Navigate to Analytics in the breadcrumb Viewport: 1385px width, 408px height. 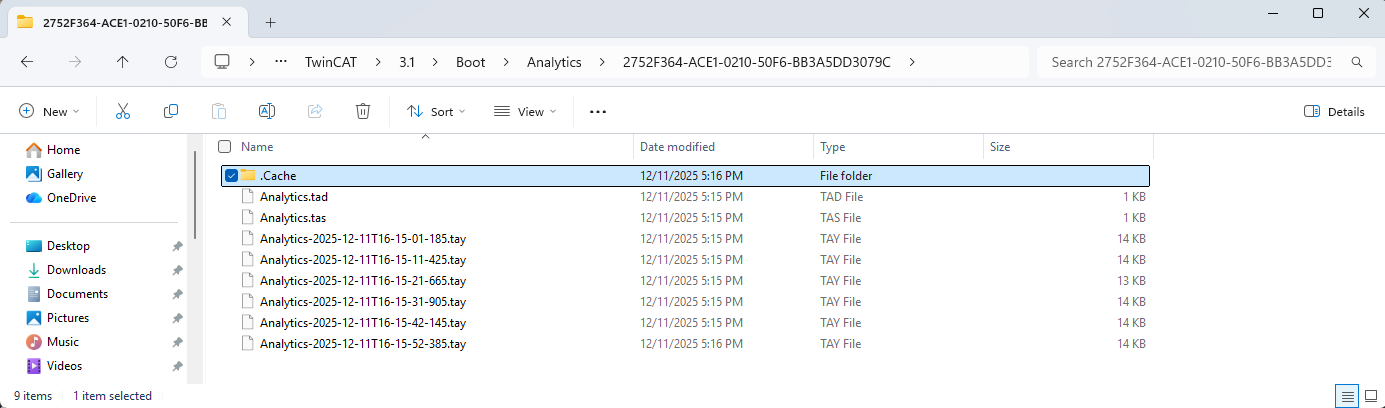click(554, 62)
